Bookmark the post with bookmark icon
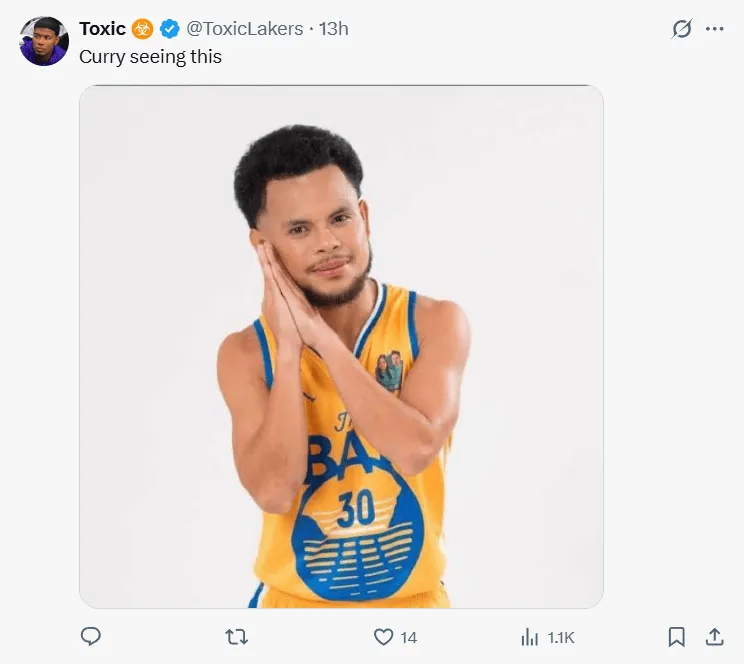Viewport: 744px width, 664px height. click(676, 636)
